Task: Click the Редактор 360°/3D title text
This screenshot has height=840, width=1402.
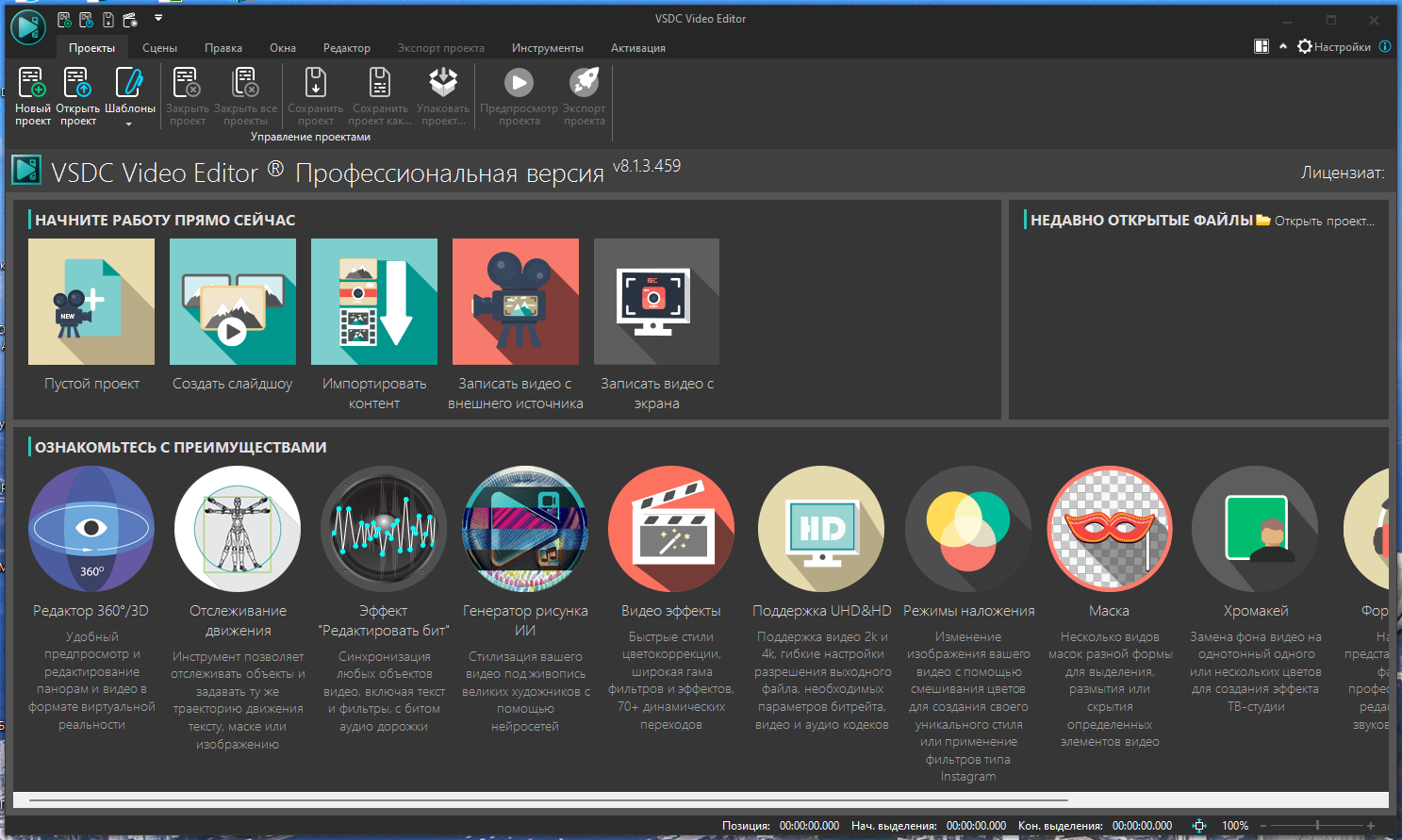Action: tap(91, 611)
